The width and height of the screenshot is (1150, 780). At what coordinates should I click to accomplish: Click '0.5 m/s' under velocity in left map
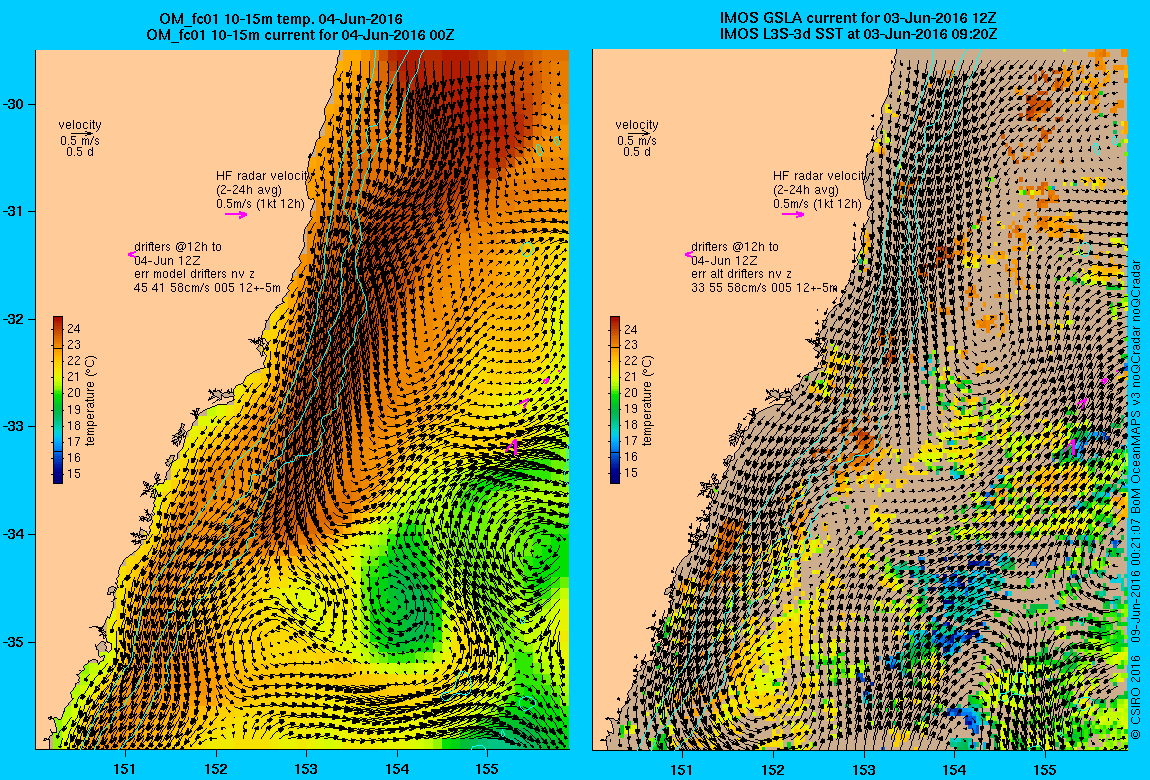coord(80,141)
